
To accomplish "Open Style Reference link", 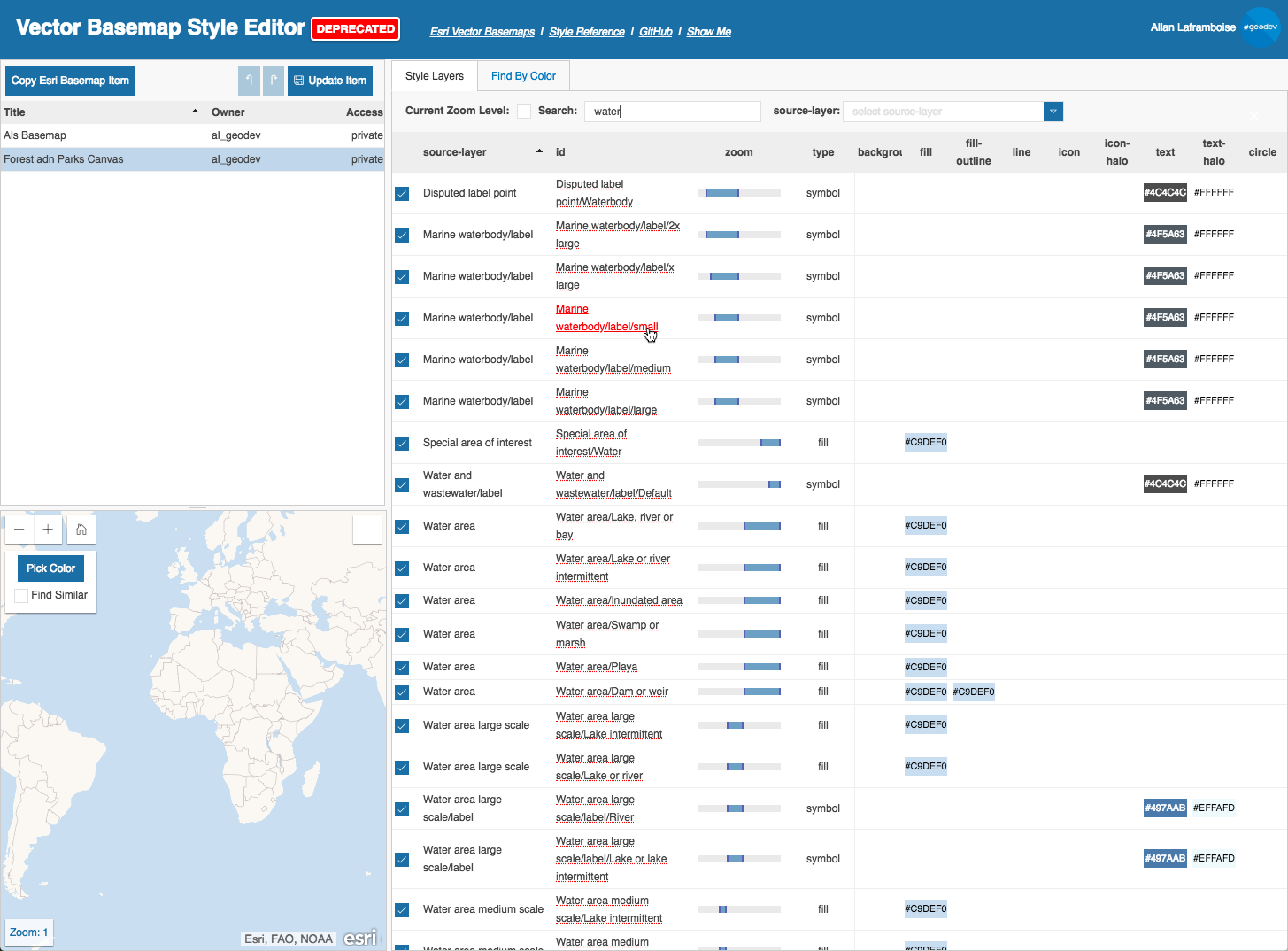I will click(587, 32).
